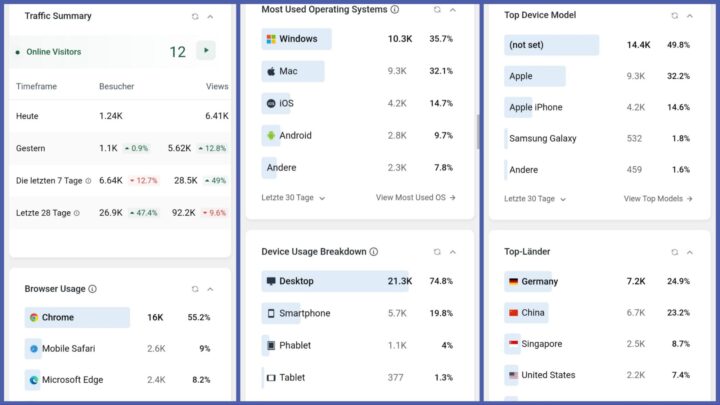The width and height of the screenshot is (720, 405).
Task: Collapse the Traffic Summary panel
Action: 210,16
